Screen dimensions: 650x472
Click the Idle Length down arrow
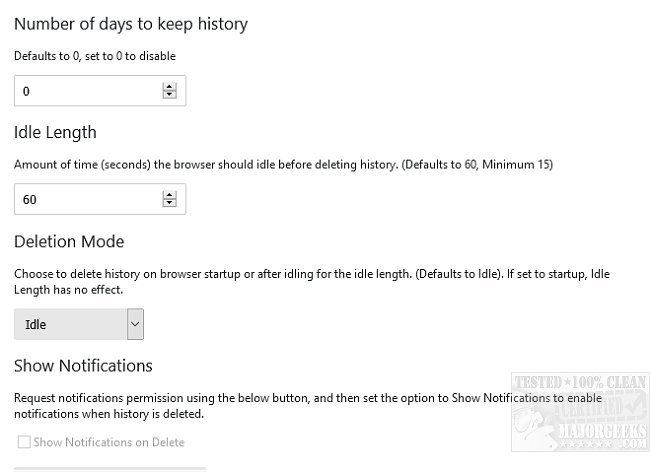[169, 203]
